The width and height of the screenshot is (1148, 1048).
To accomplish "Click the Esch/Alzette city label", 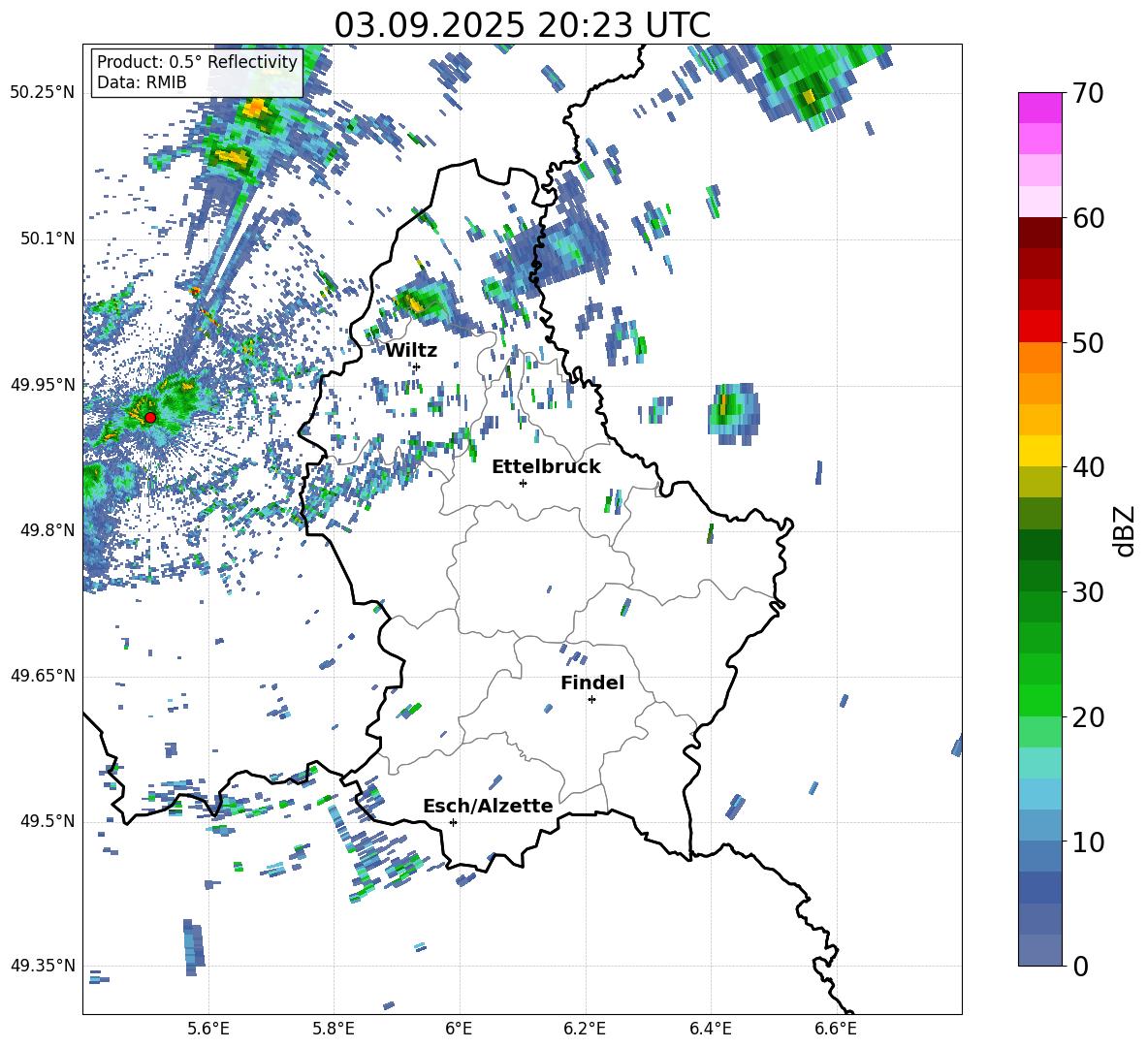I will click(488, 806).
